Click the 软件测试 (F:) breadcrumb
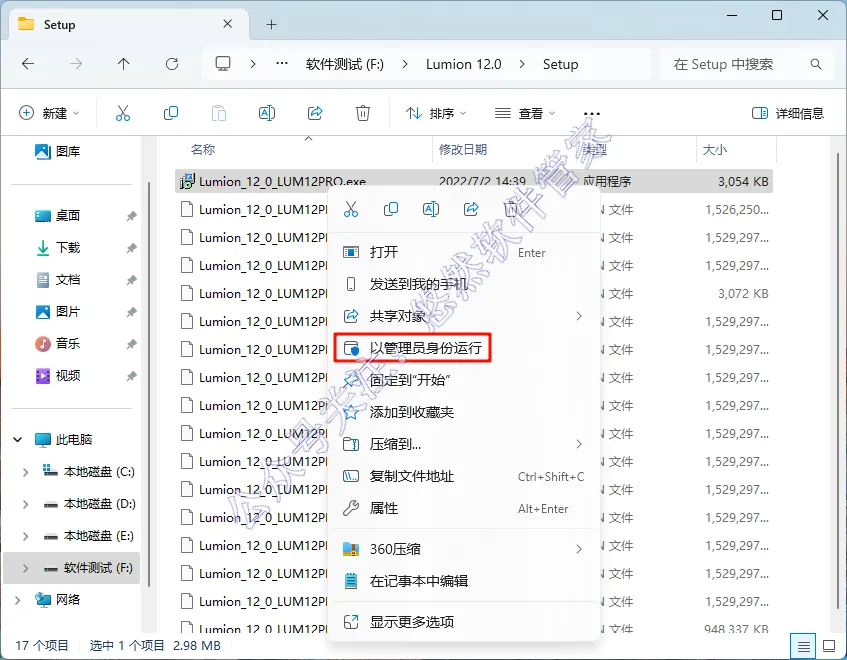 point(345,64)
